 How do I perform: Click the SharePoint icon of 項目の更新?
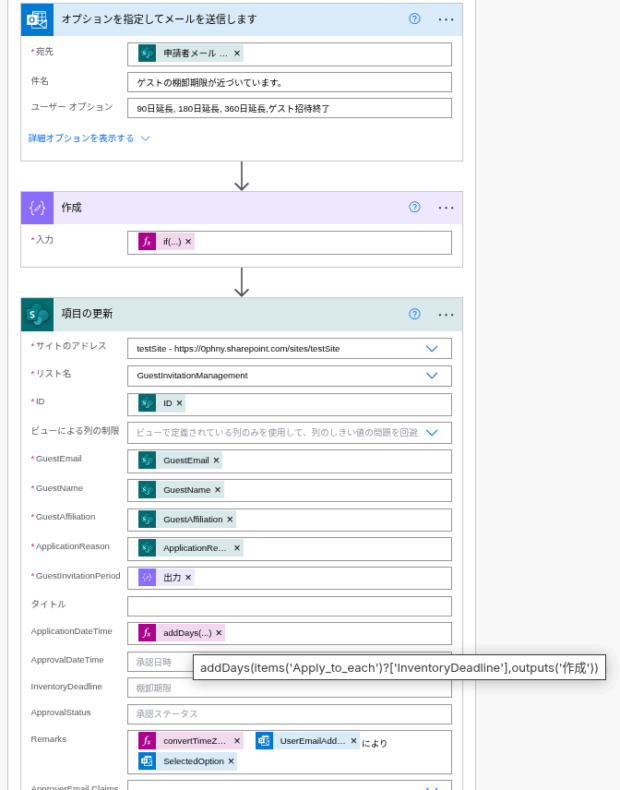coord(37,314)
